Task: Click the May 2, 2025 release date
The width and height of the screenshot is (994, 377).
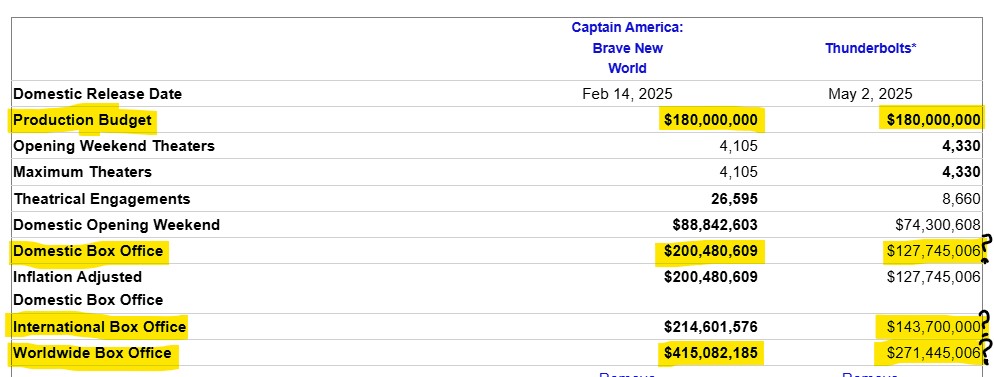Action: 870,94
